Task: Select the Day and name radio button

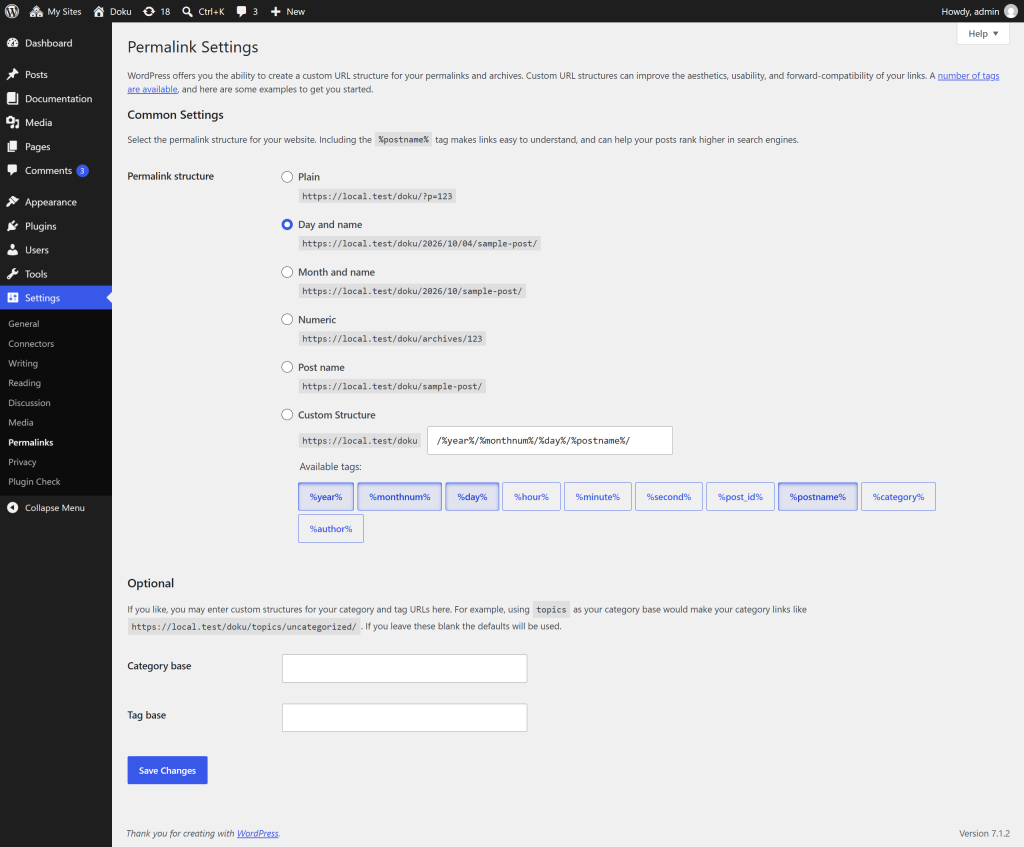Action: pyautogui.click(x=287, y=225)
